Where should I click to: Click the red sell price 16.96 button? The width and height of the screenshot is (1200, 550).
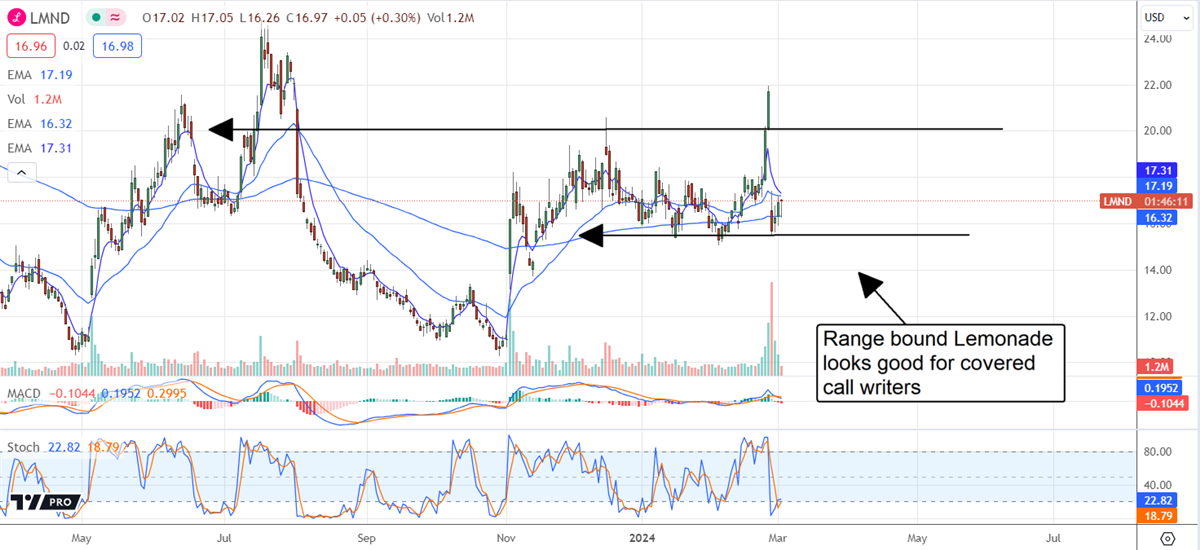point(30,45)
